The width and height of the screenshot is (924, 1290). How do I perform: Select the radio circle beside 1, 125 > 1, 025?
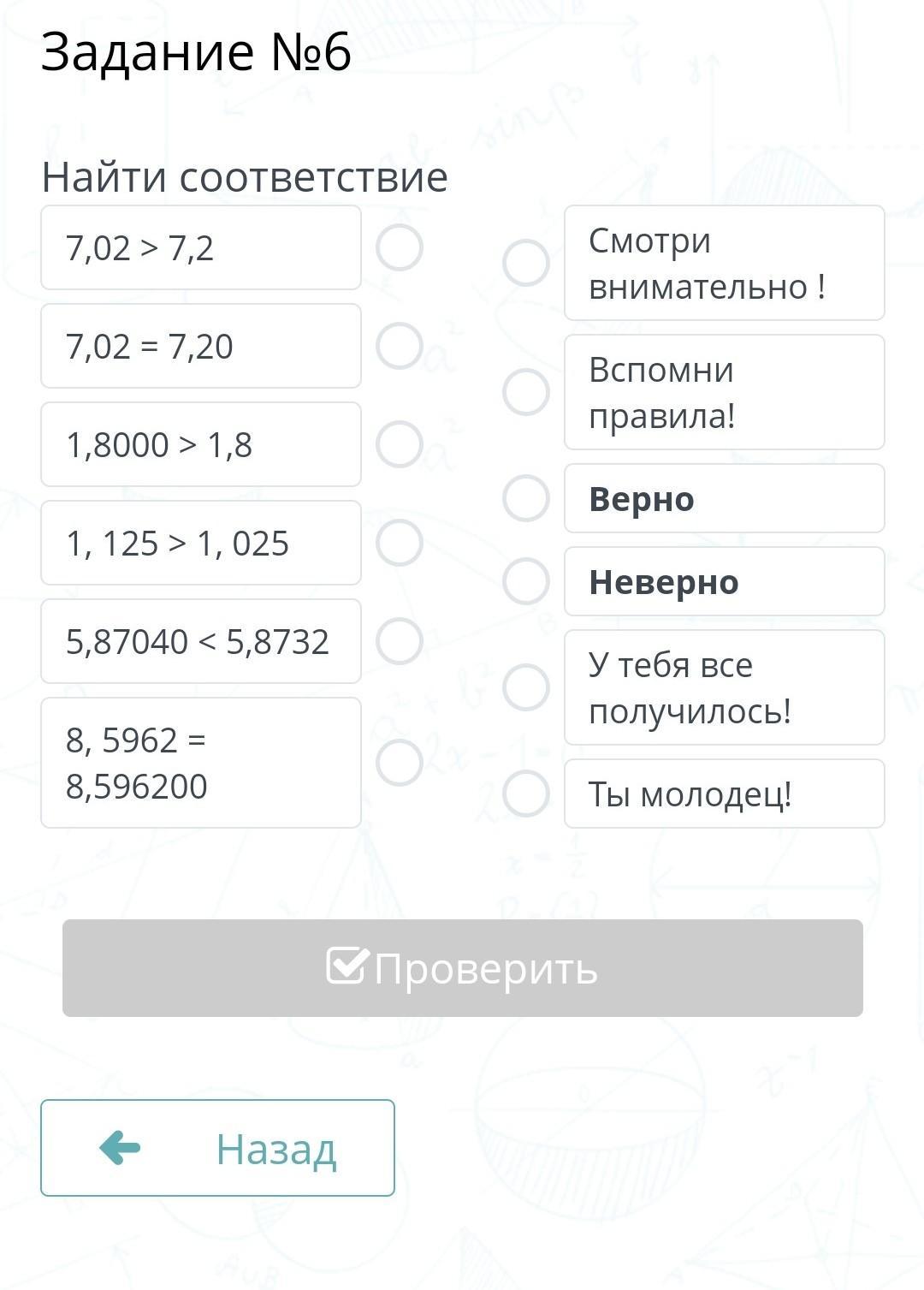tap(400, 543)
